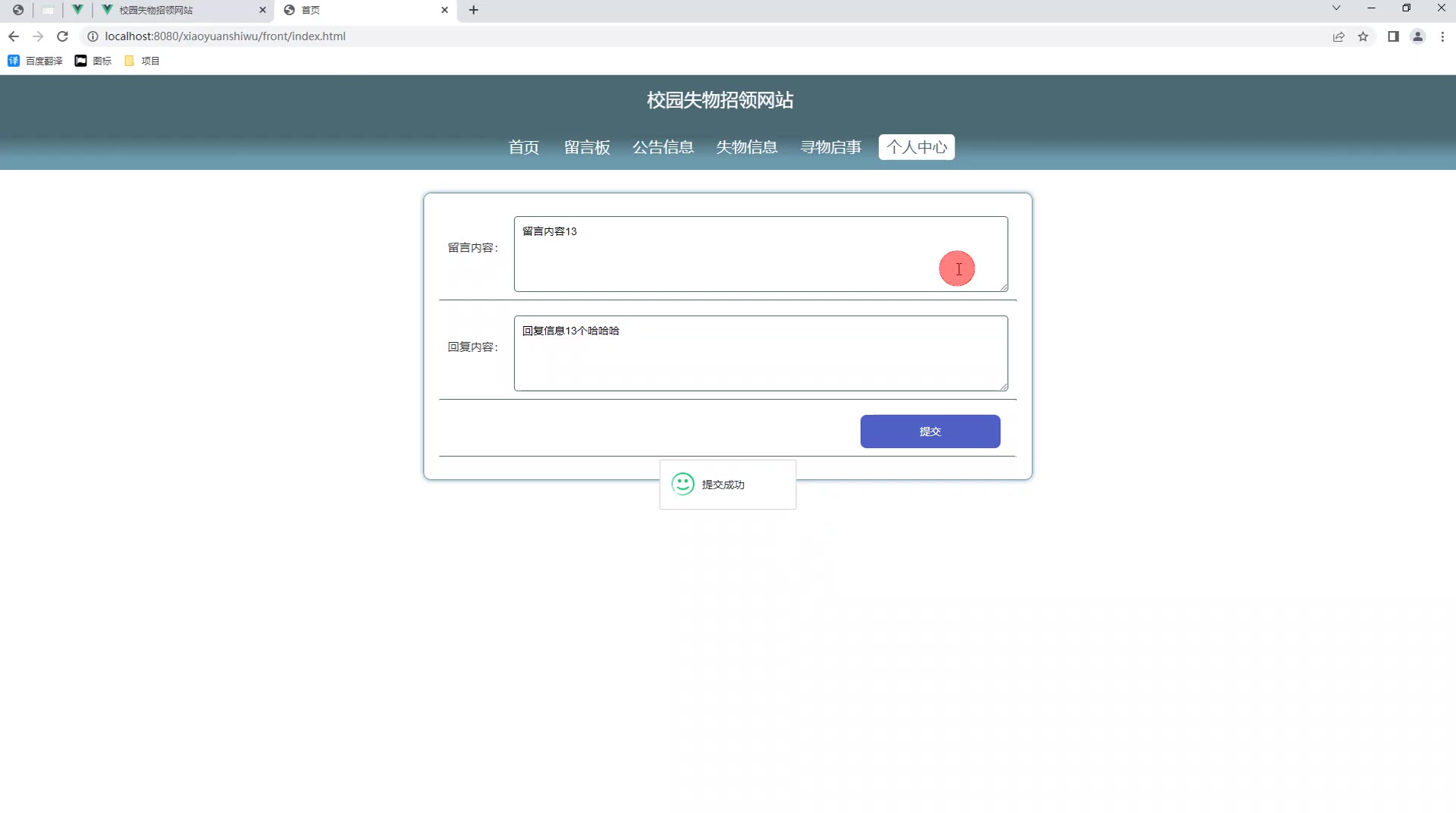Open the 留言板 page

pyautogui.click(x=587, y=147)
